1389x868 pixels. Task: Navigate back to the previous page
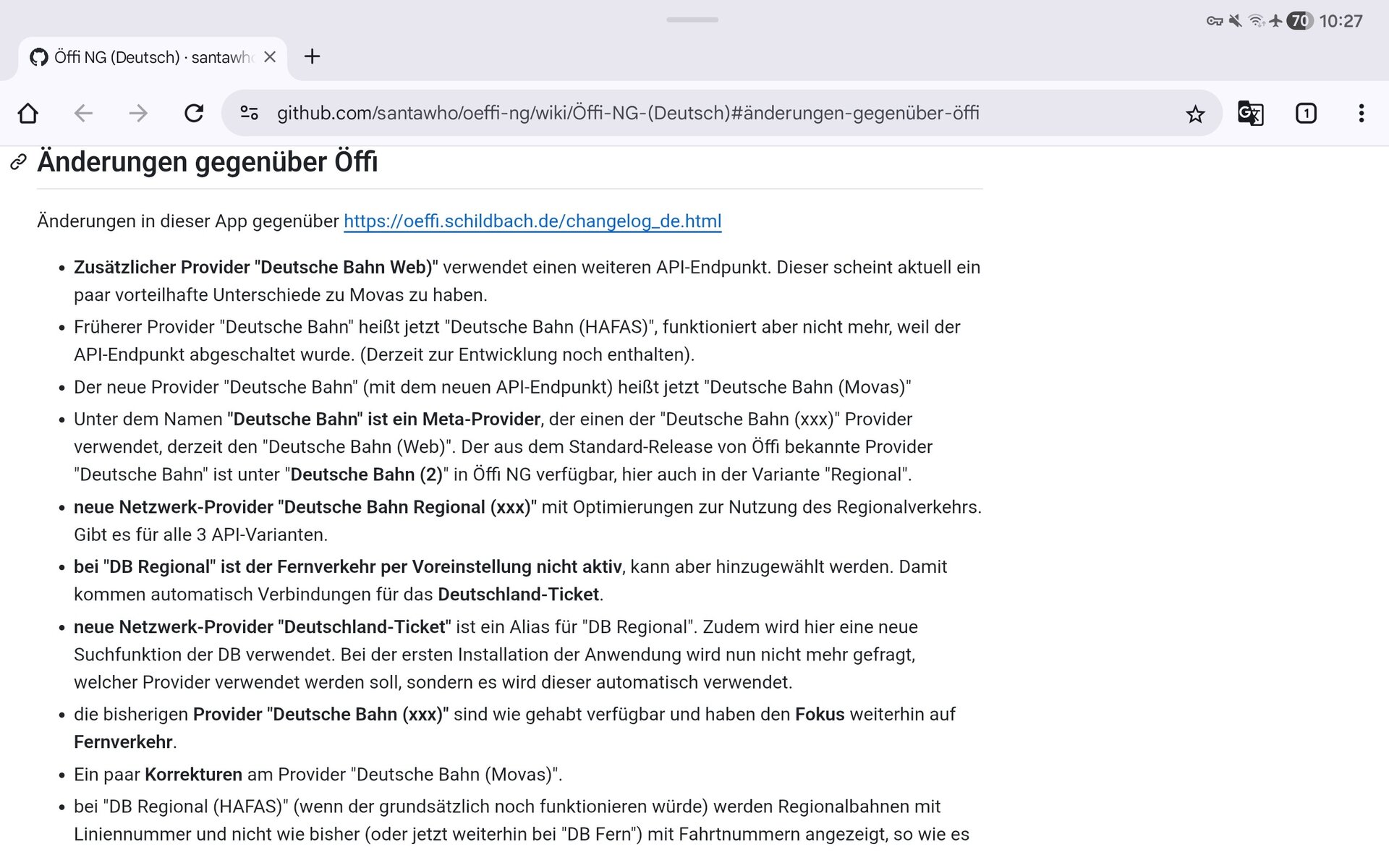(83, 114)
